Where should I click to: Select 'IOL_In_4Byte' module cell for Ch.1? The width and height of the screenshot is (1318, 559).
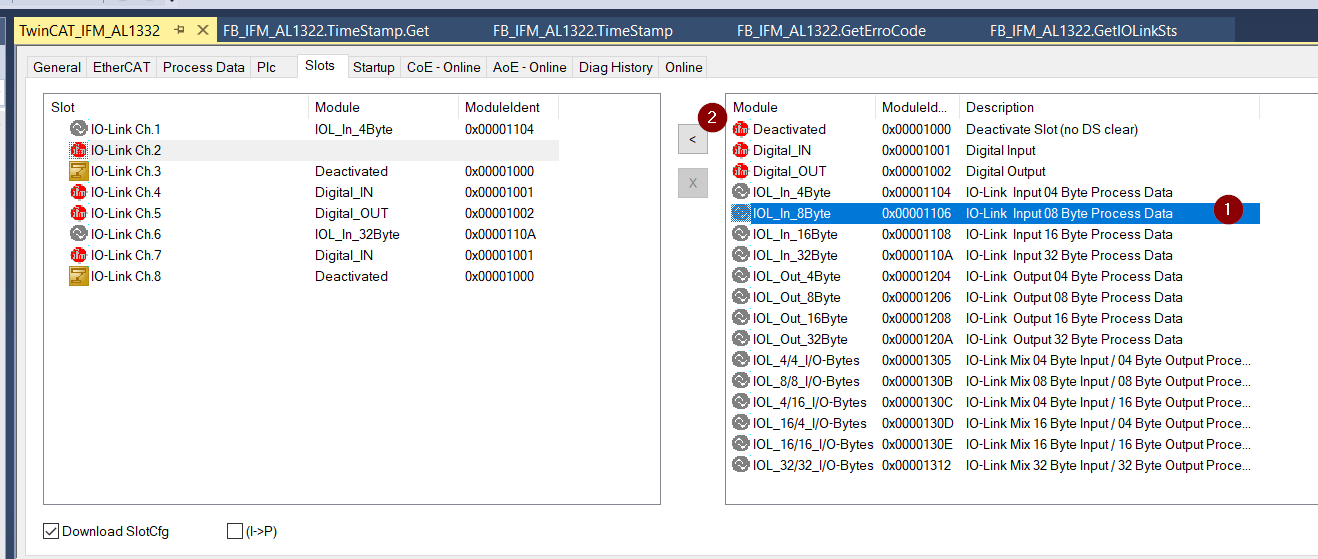click(354, 129)
